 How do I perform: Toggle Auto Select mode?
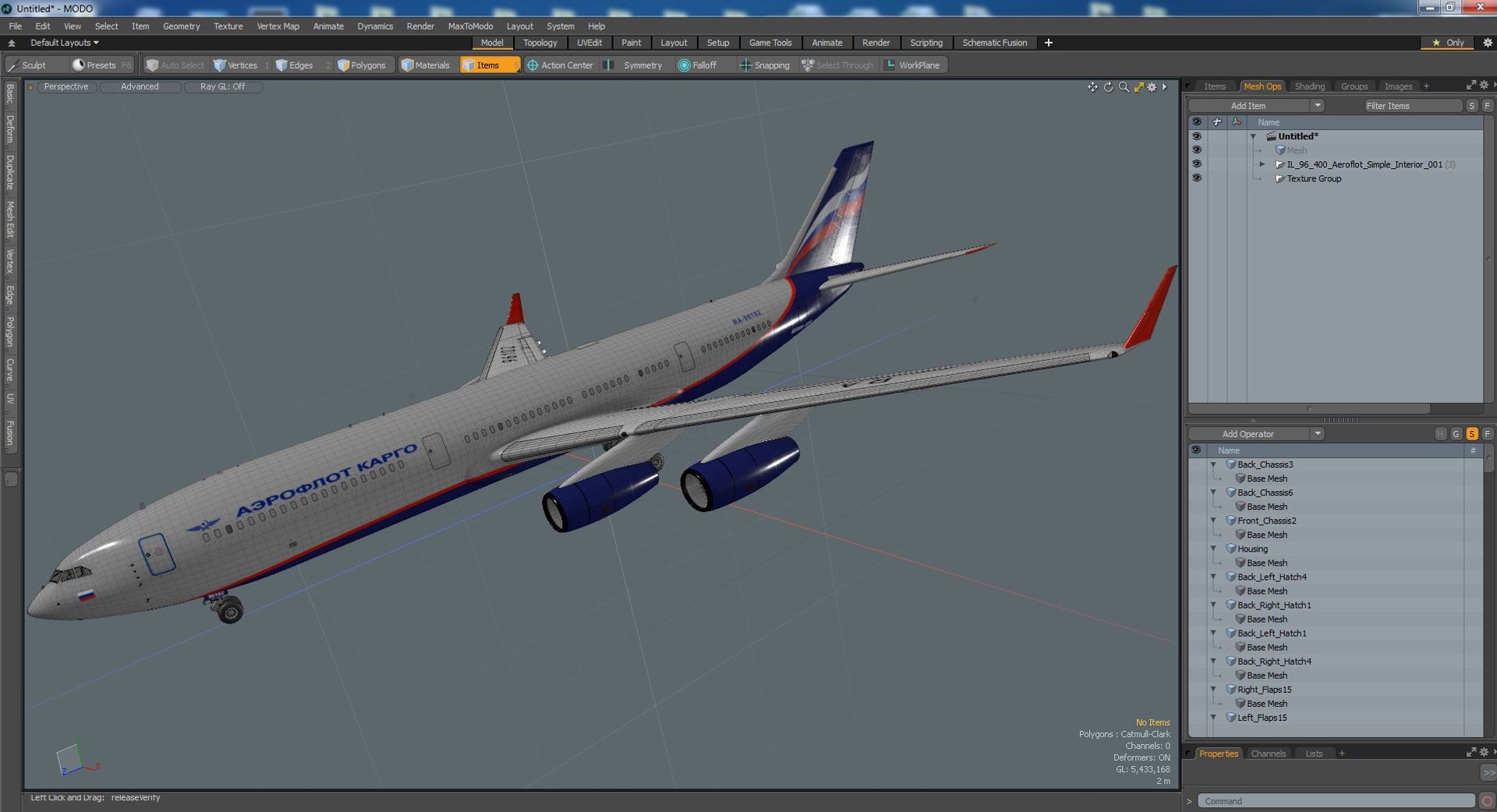(x=175, y=65)
